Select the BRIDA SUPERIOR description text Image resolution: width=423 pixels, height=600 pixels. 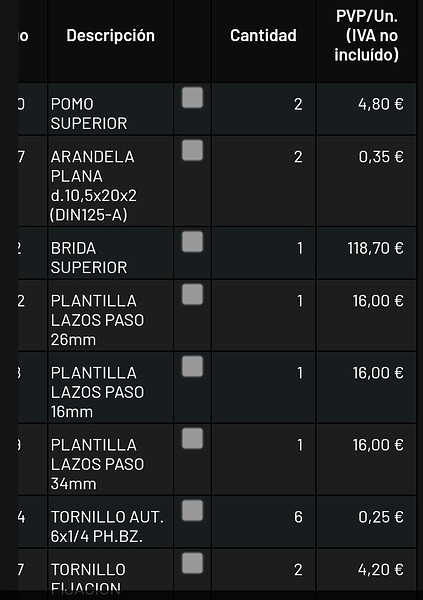89,258
